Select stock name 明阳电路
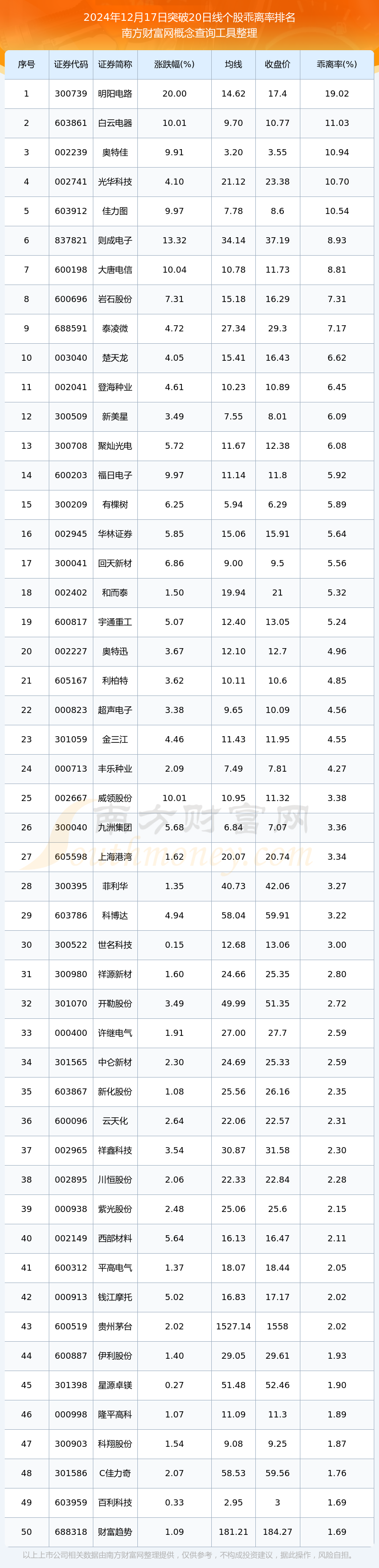This screenshot has height=1568, width=379. (x=115, y=94)
